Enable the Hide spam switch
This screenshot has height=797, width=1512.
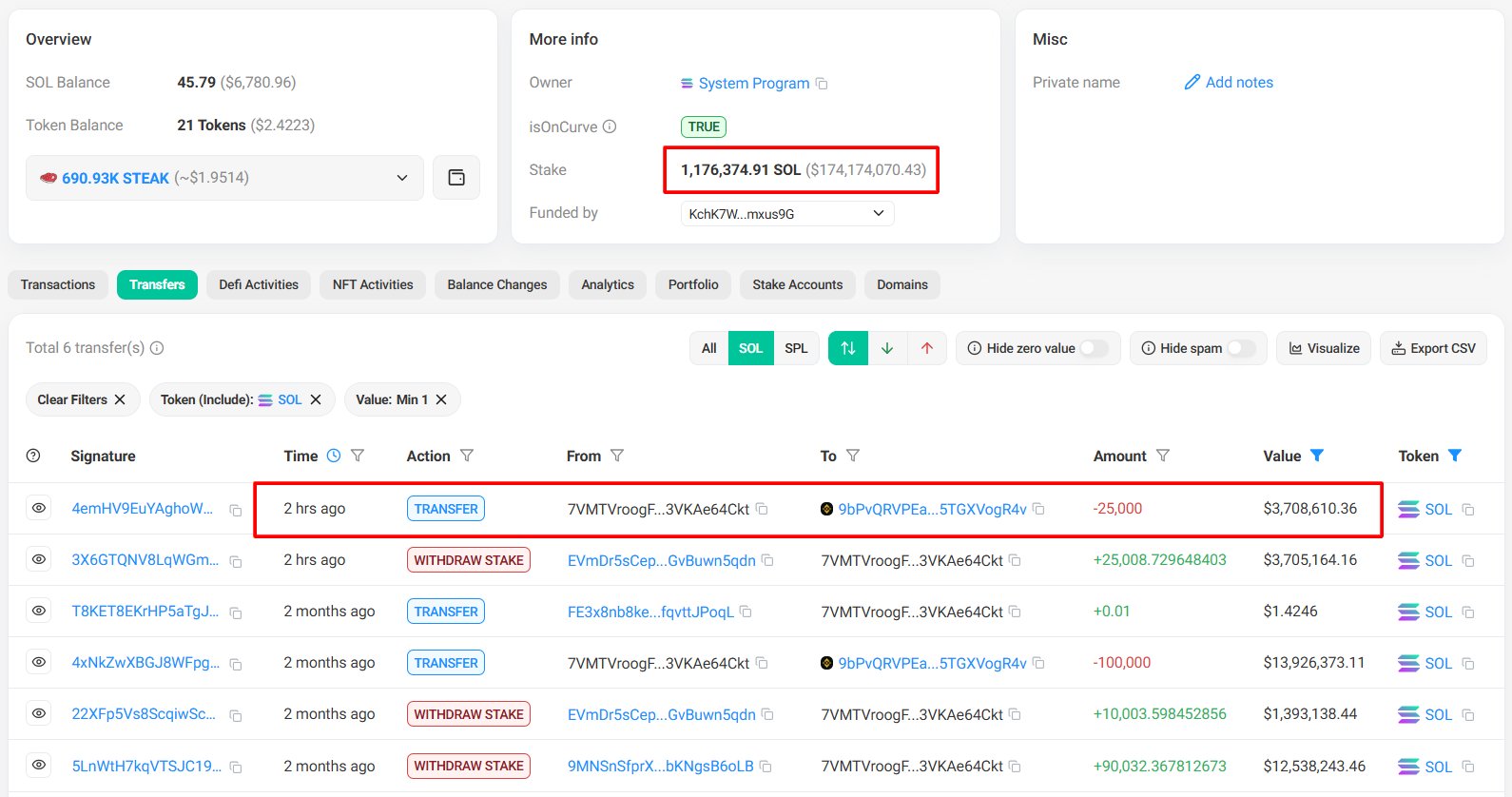(1241, 348)
